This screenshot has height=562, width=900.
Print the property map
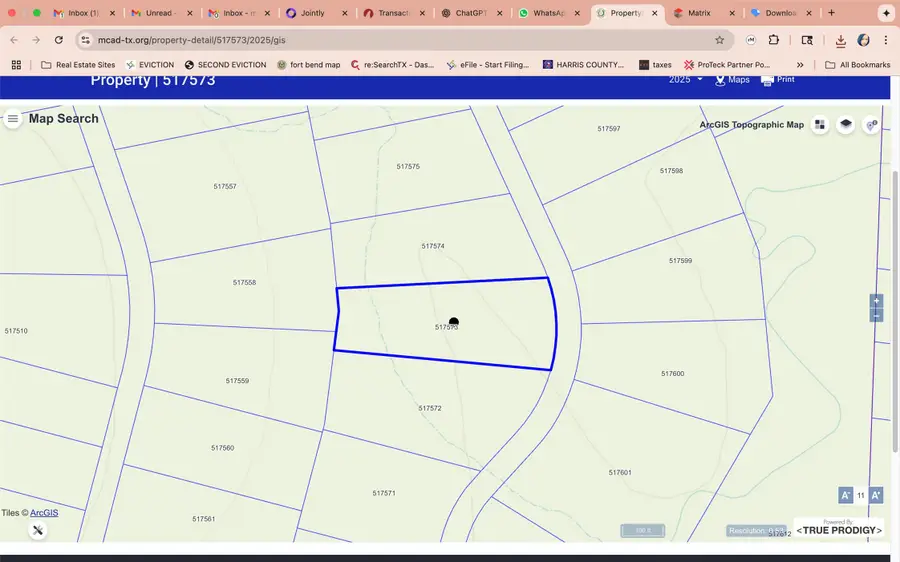pos(778,80)
